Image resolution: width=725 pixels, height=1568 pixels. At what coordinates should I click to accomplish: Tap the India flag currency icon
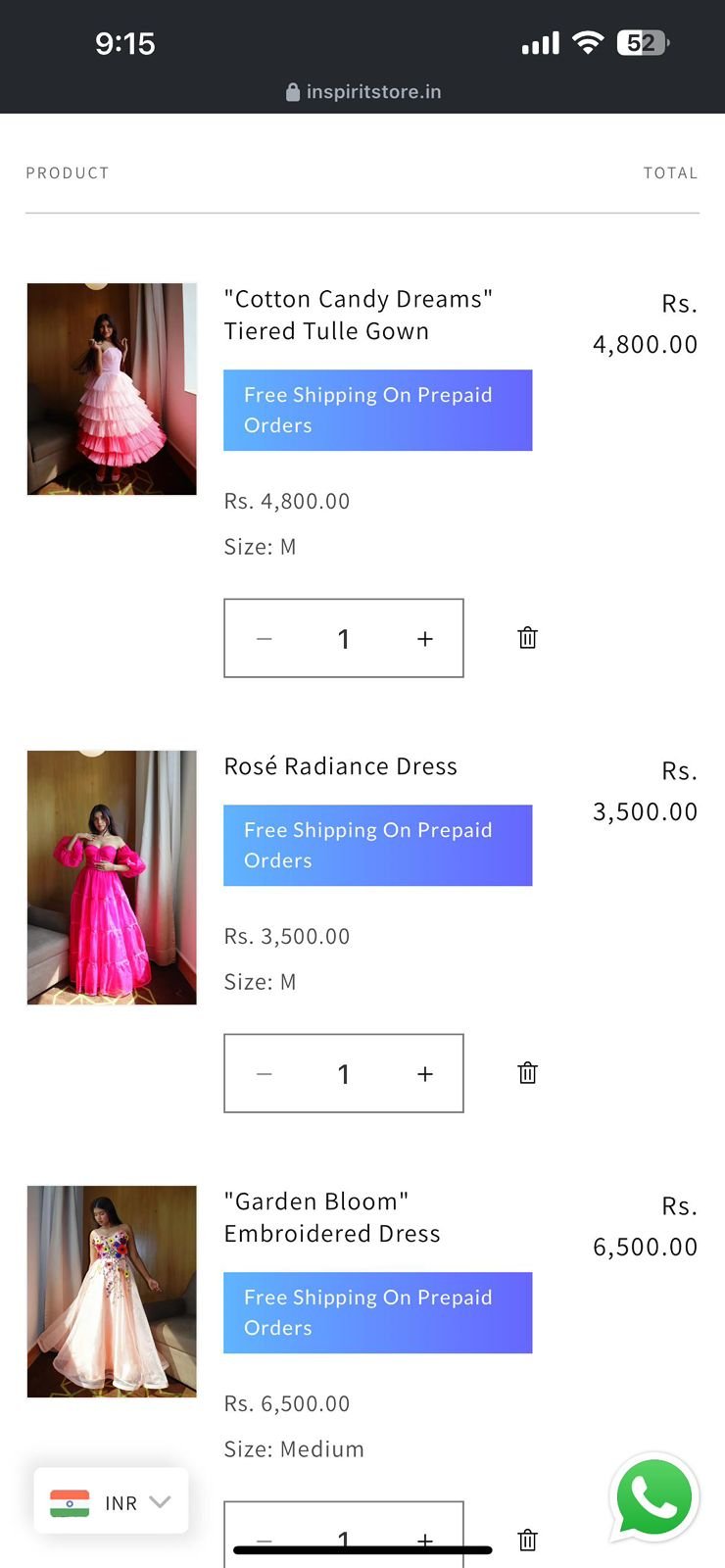70,1502
